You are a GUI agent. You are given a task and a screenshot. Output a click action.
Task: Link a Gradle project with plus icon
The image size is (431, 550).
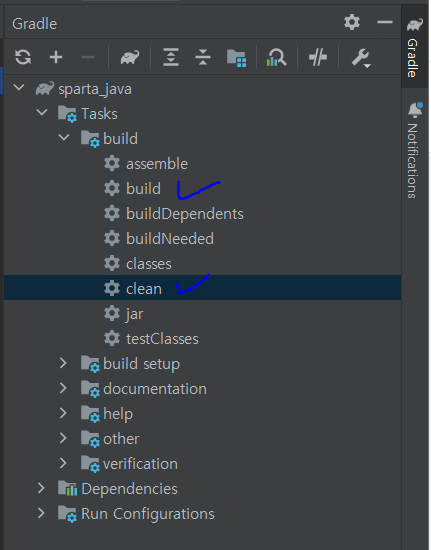pyautogui.click(x=56, y=57)
